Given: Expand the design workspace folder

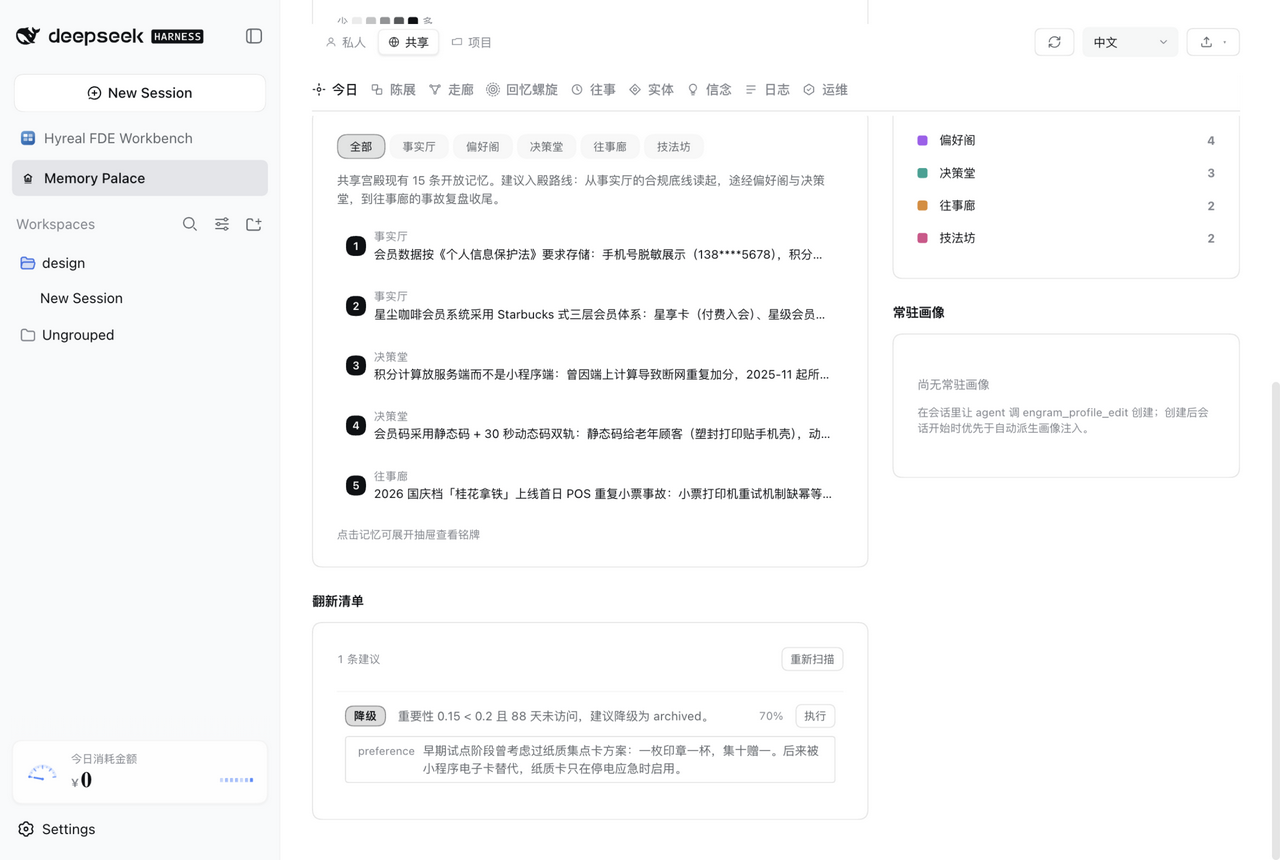Looking at the screenshot, I should point(140,263).
